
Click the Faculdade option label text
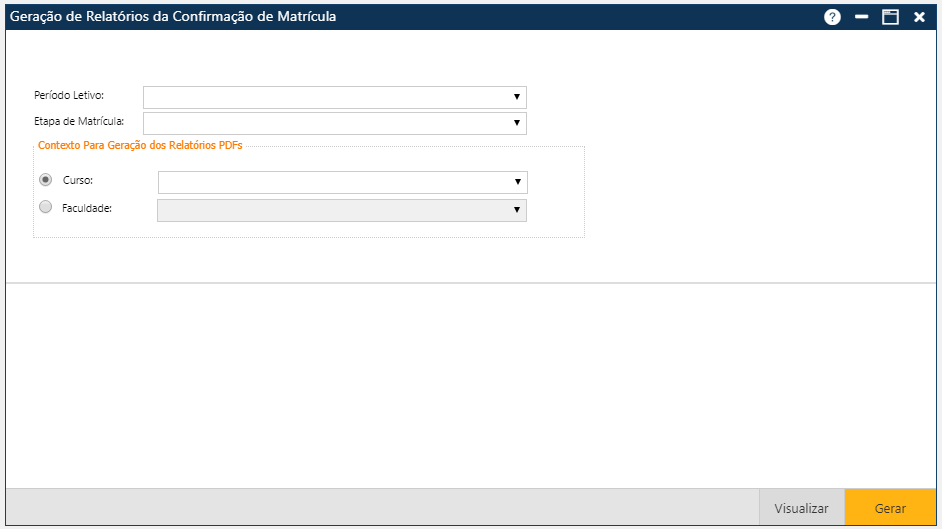pyautogui.click(x=88, y=208)
